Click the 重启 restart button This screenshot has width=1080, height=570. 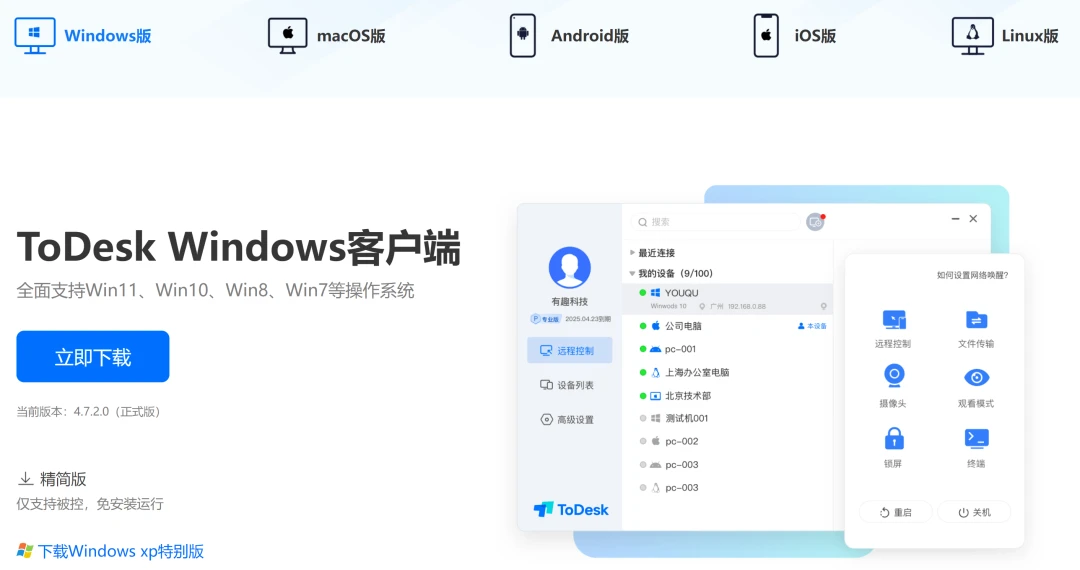click(x=895, y=512)
